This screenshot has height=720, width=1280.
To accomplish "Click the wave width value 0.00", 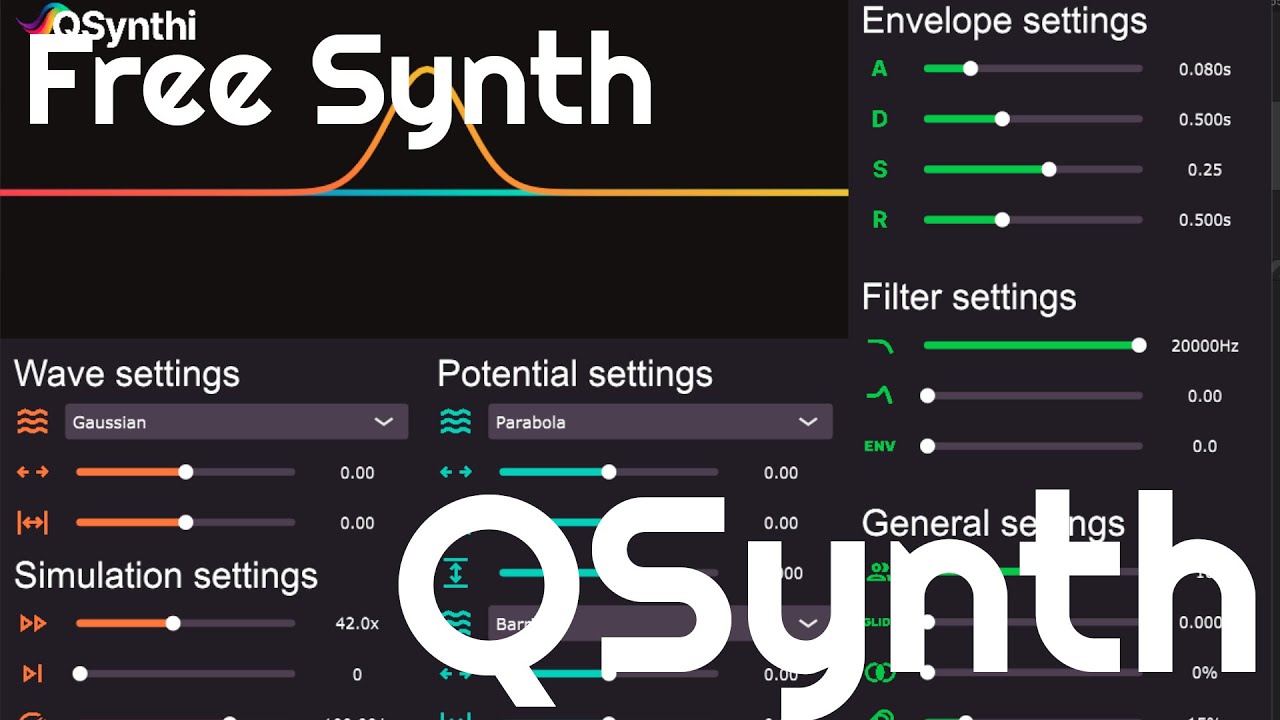I will coord(357,523).
